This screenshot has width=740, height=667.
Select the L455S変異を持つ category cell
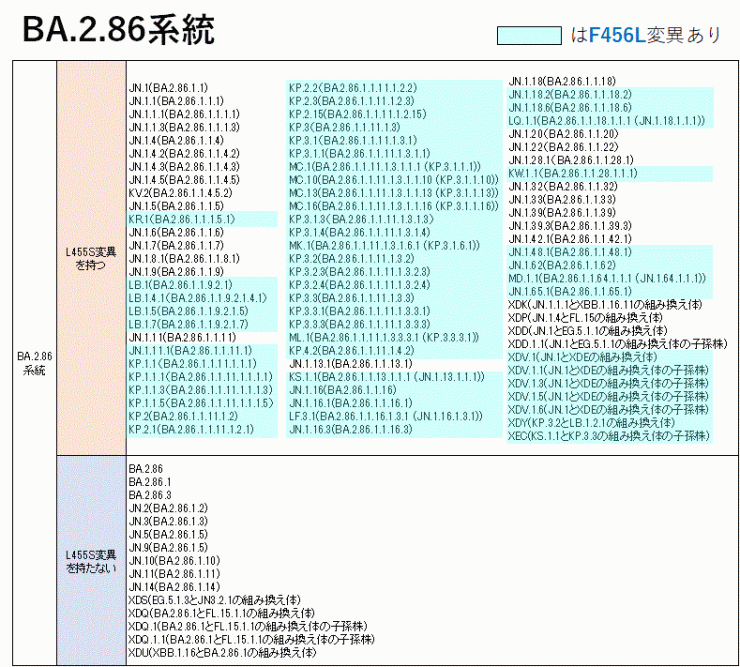point(90,258)
